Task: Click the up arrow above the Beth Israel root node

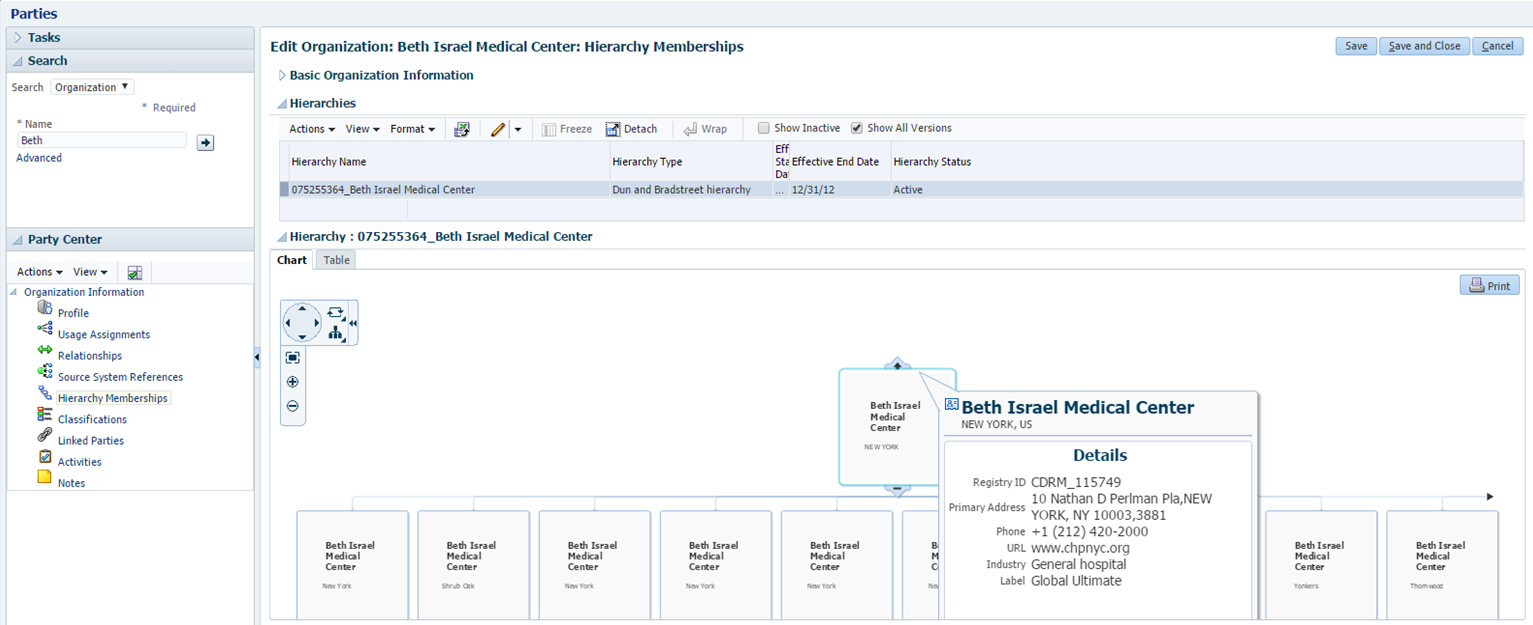Action: tap(897, 365)
